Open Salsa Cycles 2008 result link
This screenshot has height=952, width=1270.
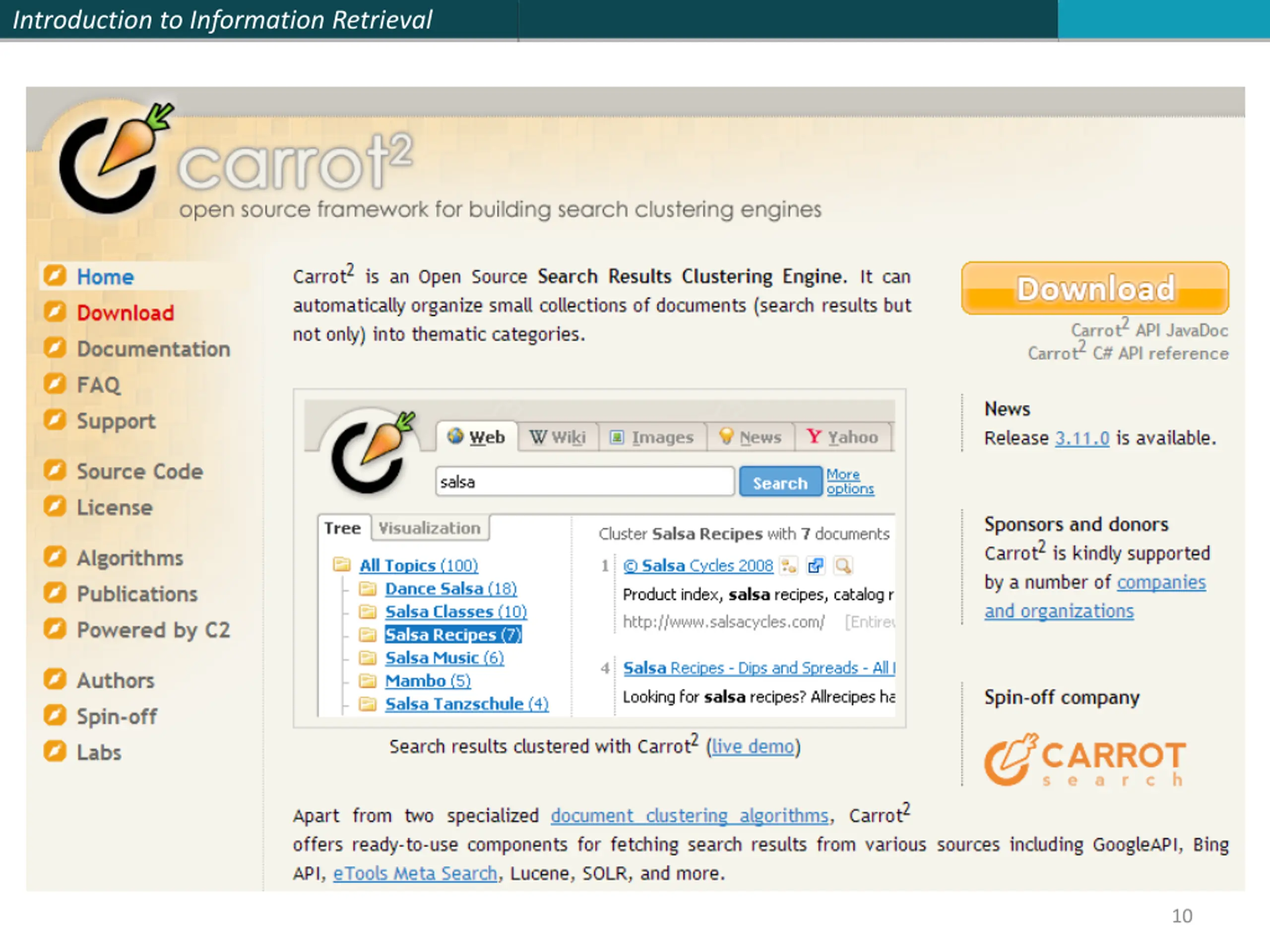[698, 566]
